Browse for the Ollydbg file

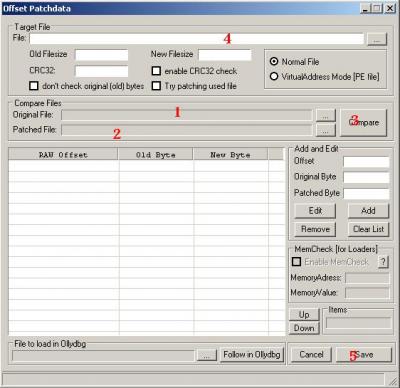207,355
